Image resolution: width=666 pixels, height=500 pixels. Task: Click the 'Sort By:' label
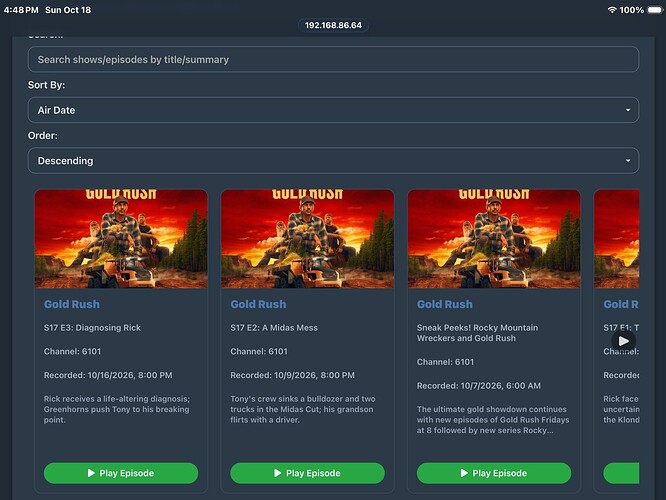(x=46, y=85)
